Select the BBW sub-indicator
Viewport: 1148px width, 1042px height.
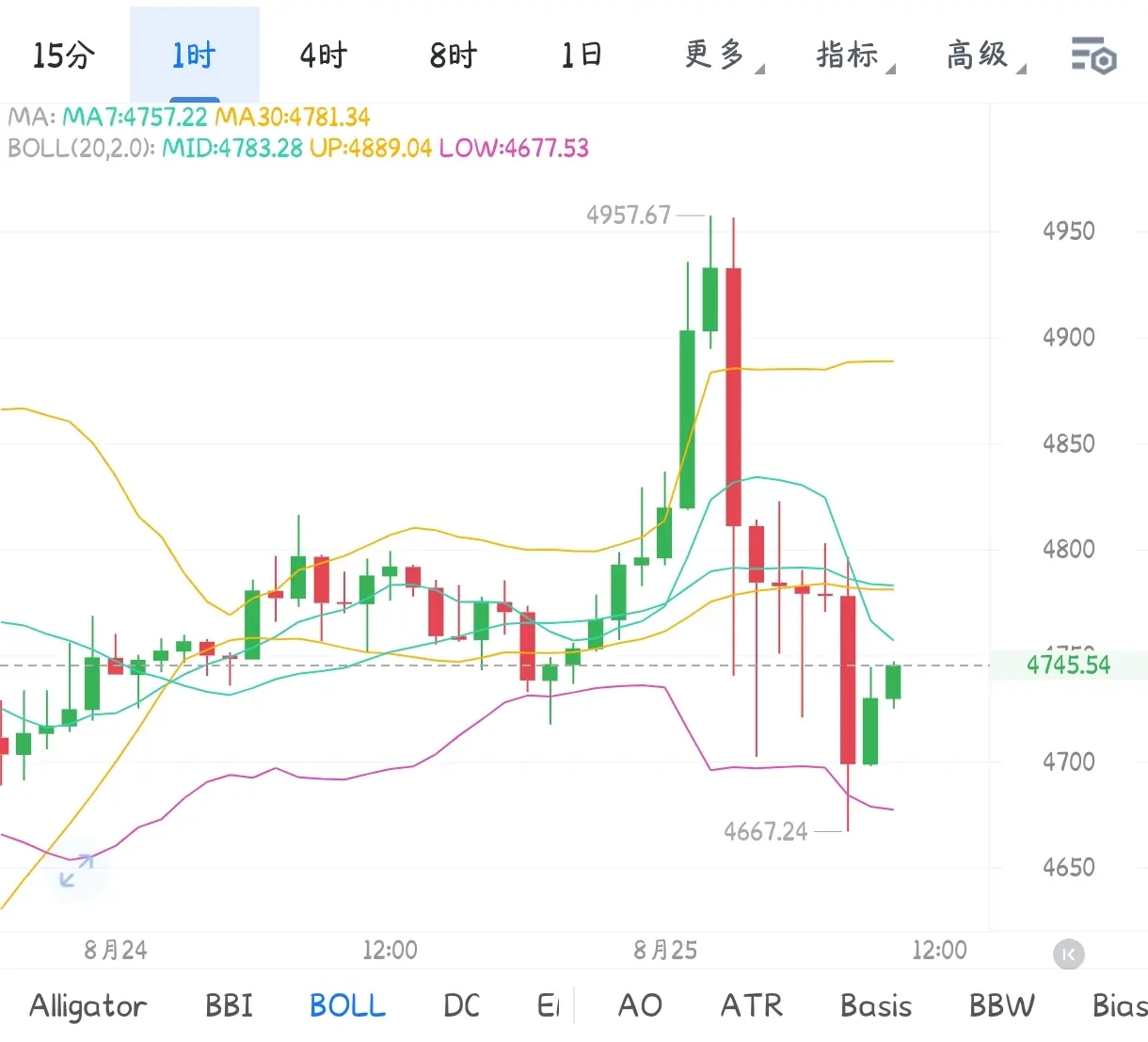pyautogui.click(x=1002, y=1005)
